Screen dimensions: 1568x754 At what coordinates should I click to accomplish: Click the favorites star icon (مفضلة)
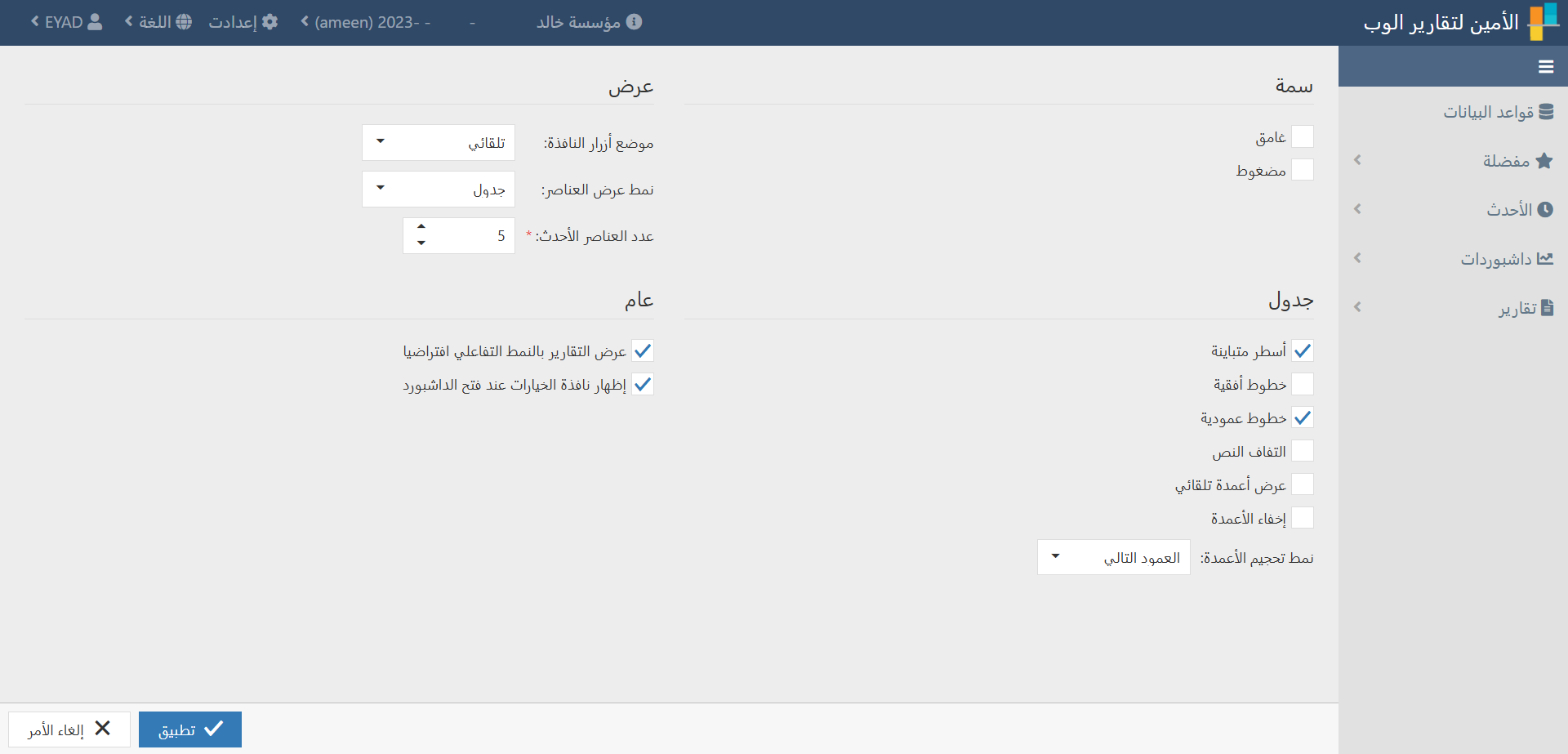1543,161
